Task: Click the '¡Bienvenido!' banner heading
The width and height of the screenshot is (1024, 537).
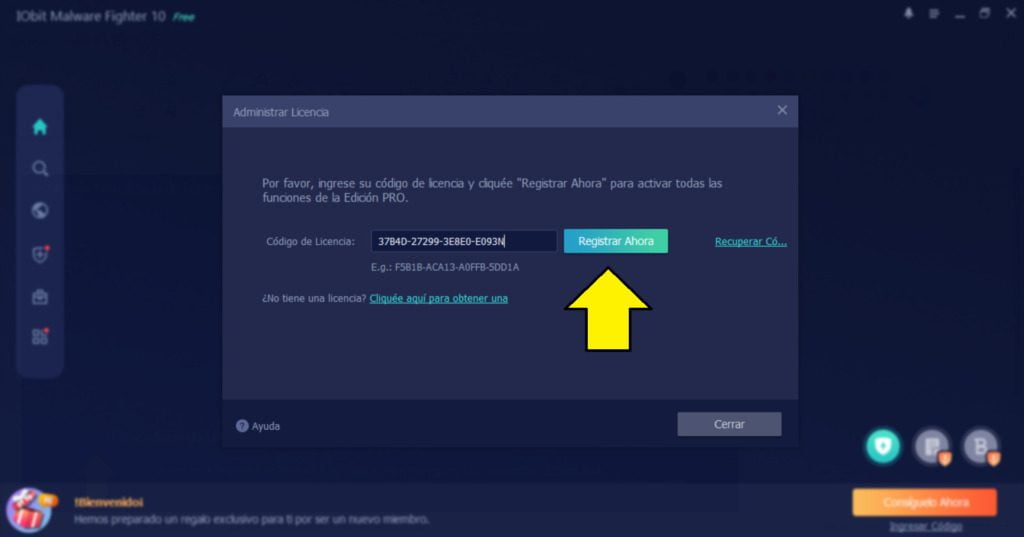Action: (108, 502)
